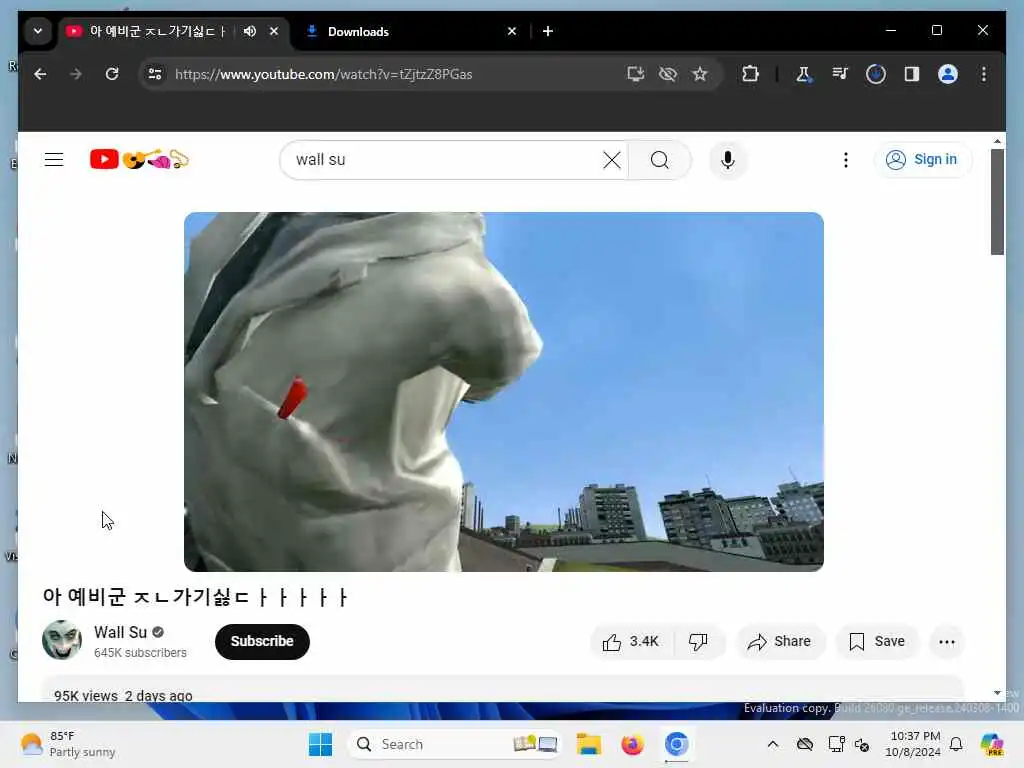Screen dimensions: 1024x768
Task: Save the video to a playlist
Action: tap(877, 642)
